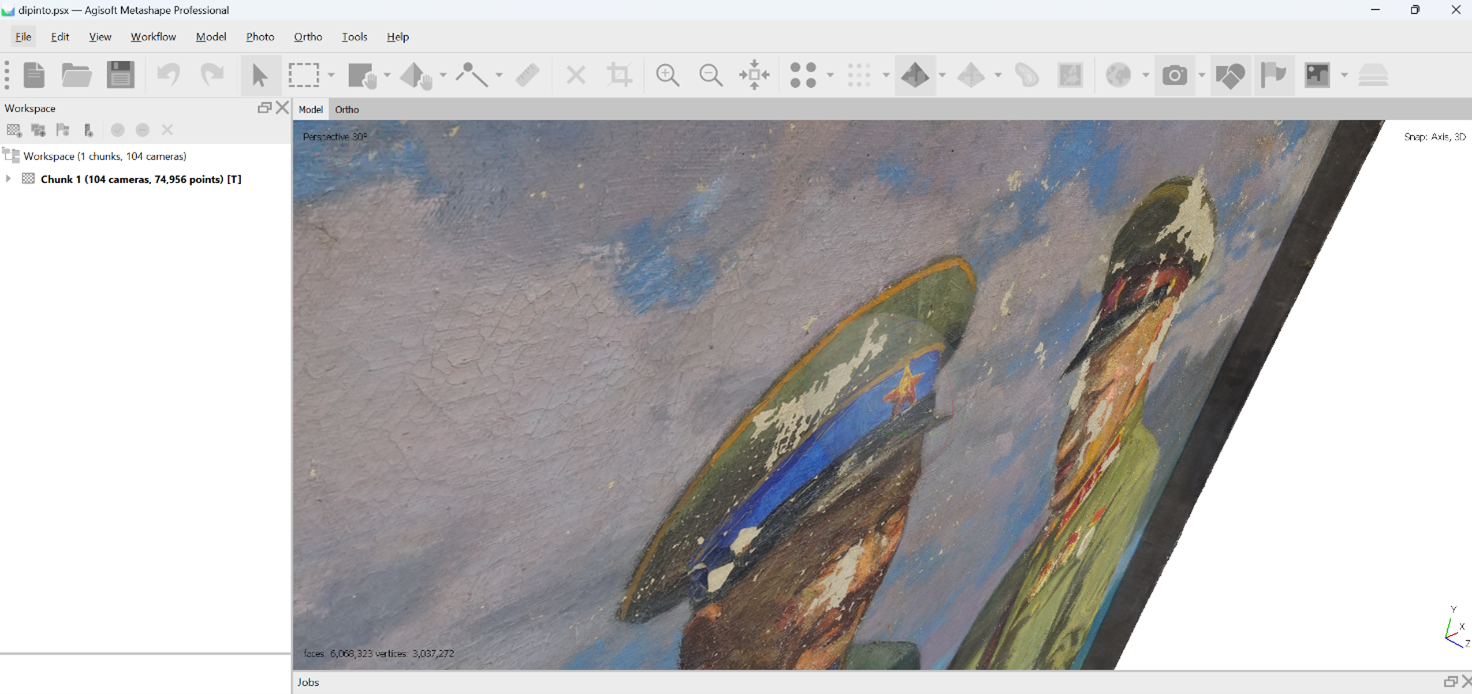Zoom in on the model view
The width and height of the screenshot is (1472, 694).
coord(668,75)
